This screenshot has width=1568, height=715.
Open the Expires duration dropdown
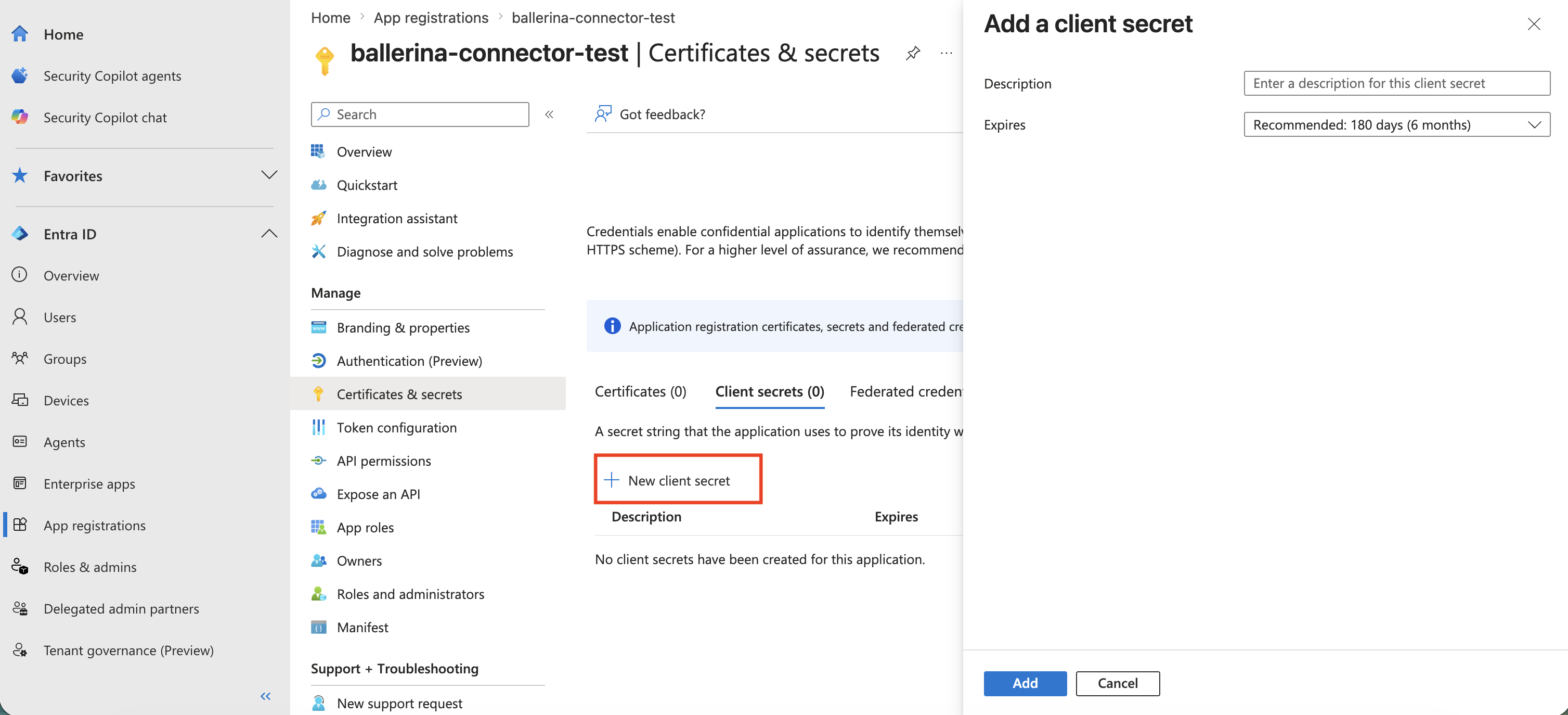(x=1396, y=124)
